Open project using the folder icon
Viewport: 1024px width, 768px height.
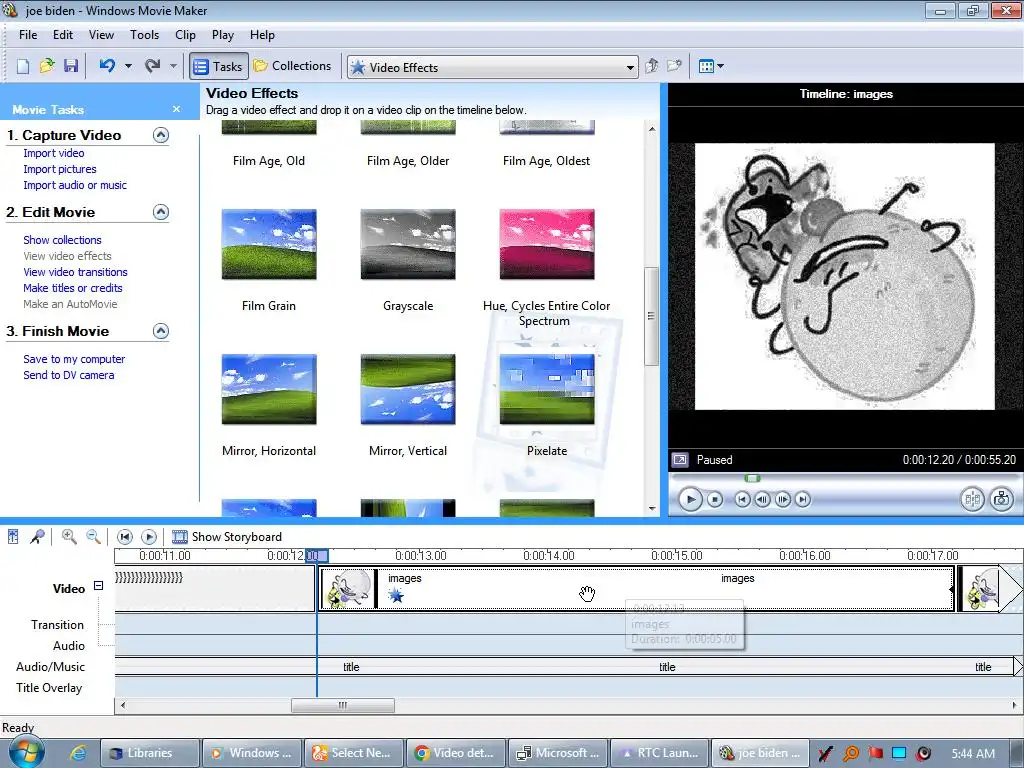point(47,66)
